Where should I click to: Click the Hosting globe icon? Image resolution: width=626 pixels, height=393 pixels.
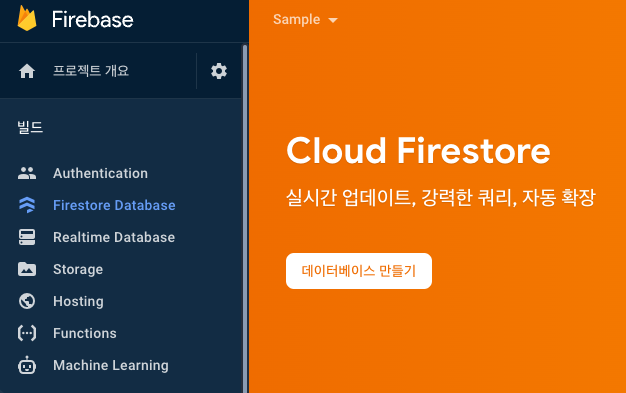[27, 301]
